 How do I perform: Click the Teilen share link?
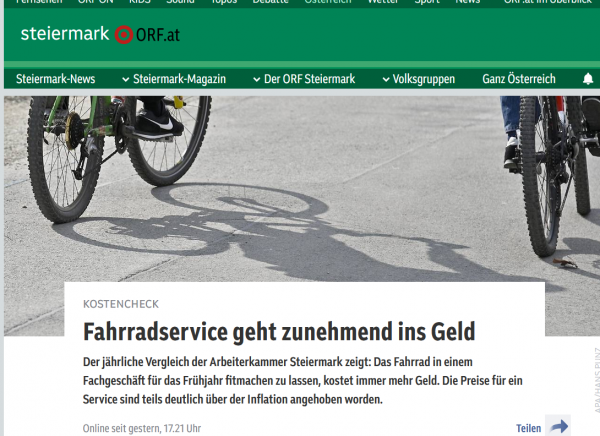click(x=528, y=428)
